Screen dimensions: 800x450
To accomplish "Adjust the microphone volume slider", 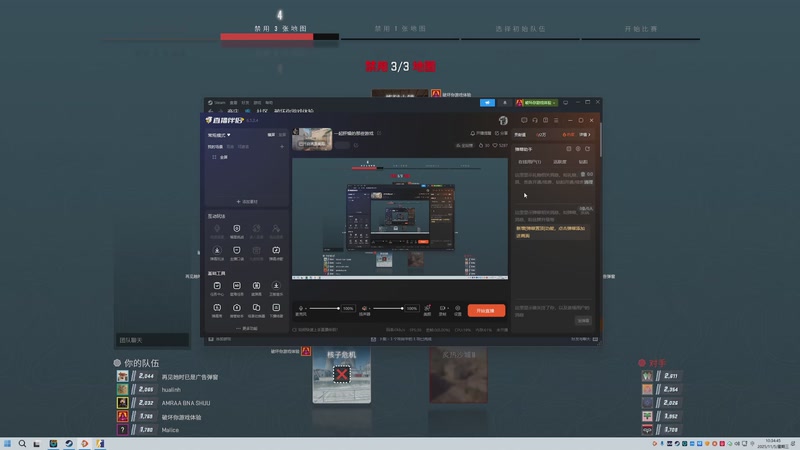I will point(324,308).
